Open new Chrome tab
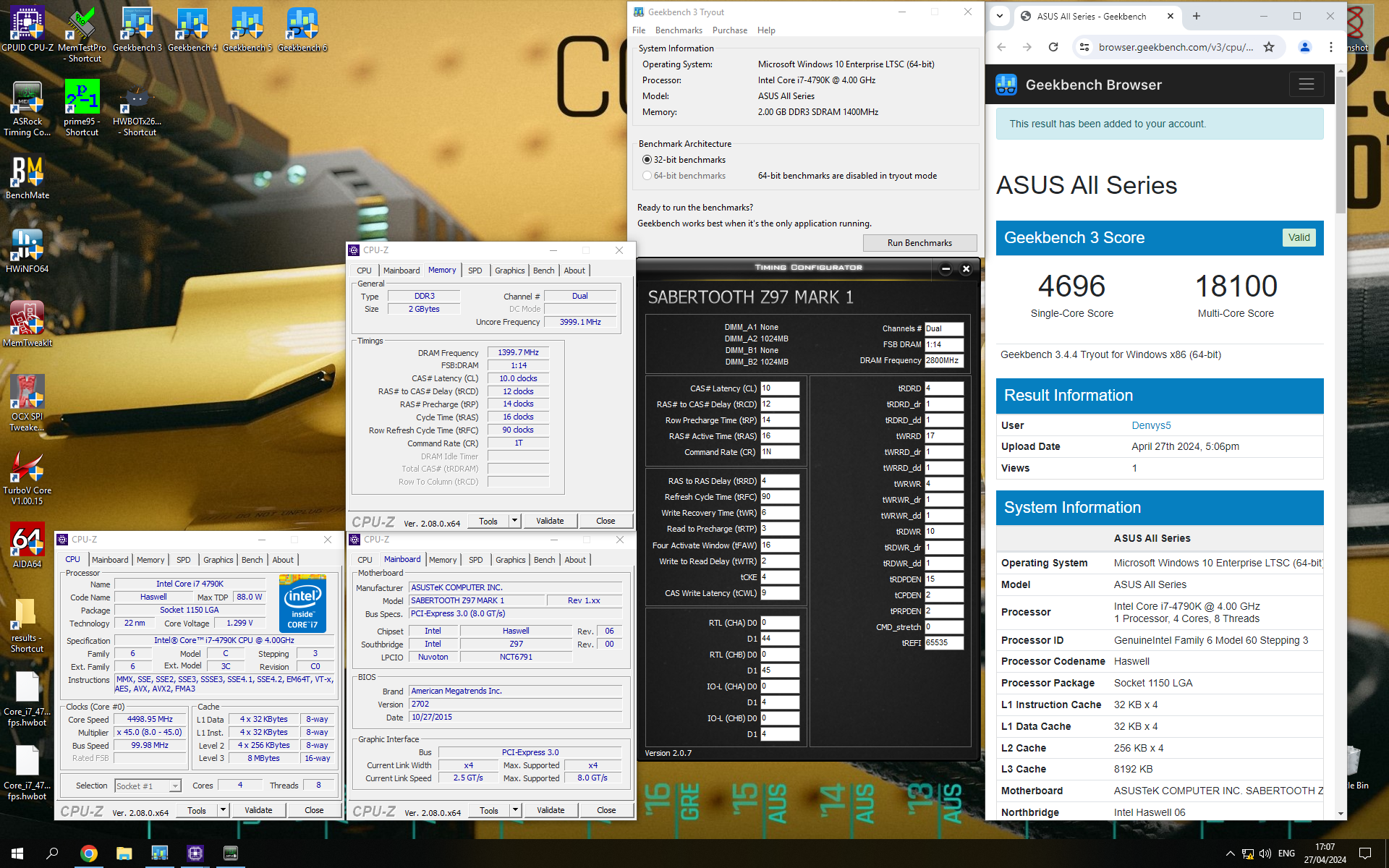The image size is (1389, 868). coord(1197,16)
